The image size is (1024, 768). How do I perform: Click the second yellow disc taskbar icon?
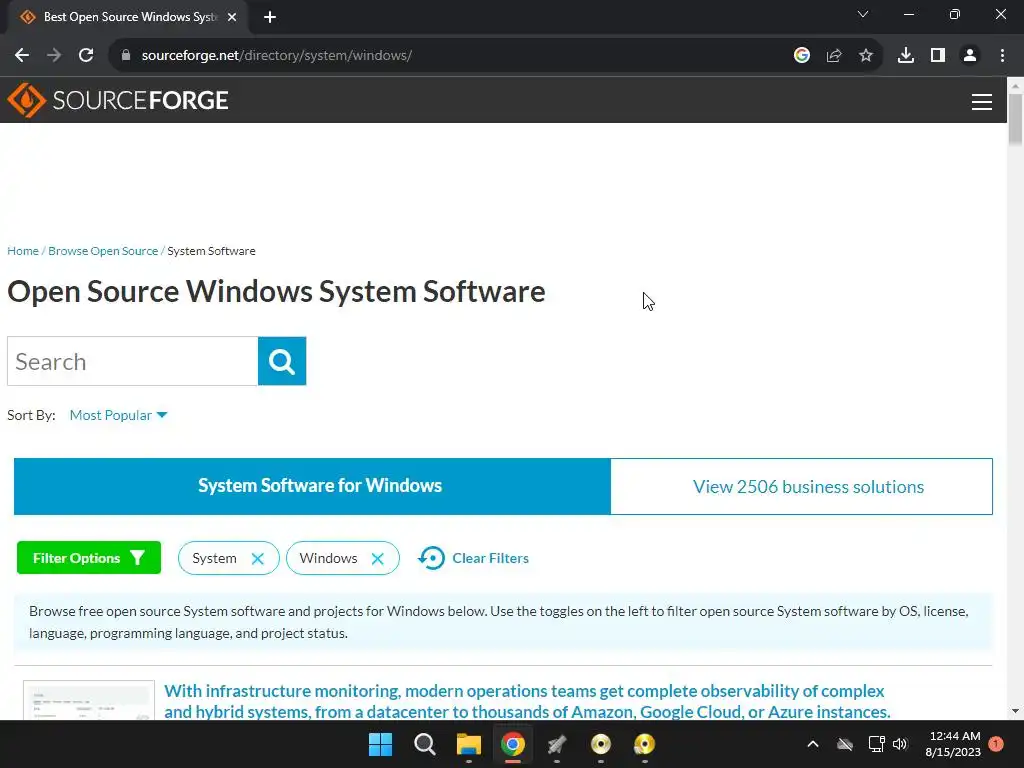point(645,744)
